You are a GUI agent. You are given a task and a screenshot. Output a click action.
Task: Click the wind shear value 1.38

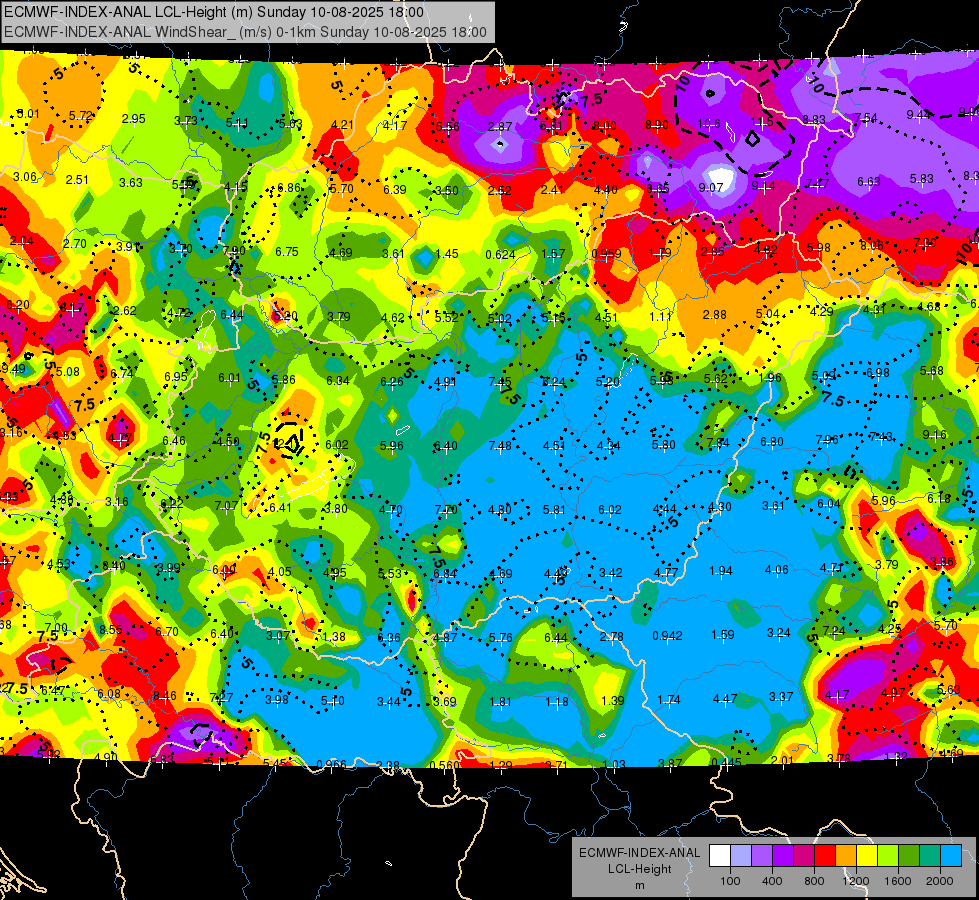pyautogui.click(x=334, y=637)
